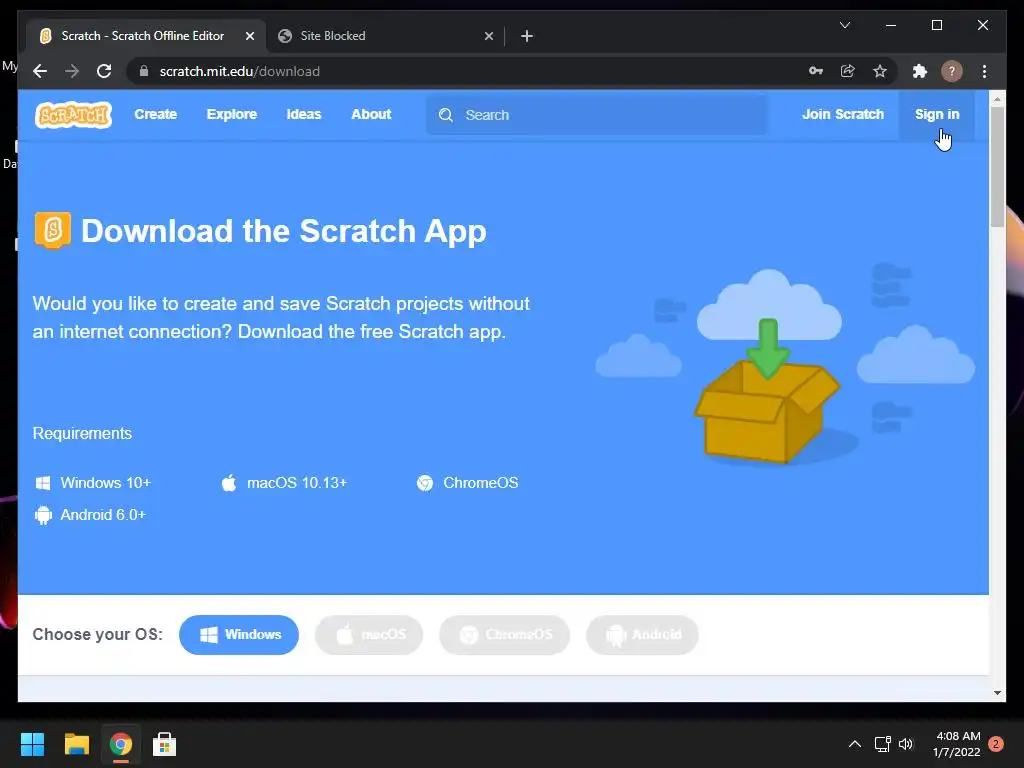1024x768 pixels.
Task: Click the page scrollbar thumb
Action: tap(997, 167)
